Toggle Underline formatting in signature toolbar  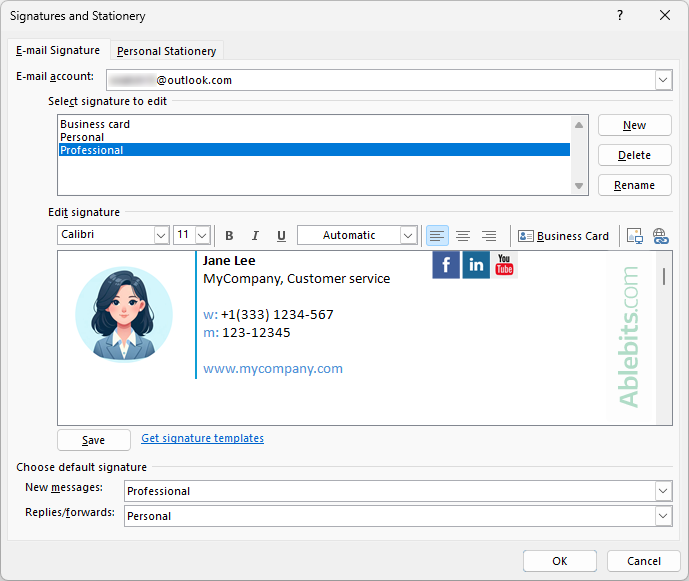click(281, 236)
